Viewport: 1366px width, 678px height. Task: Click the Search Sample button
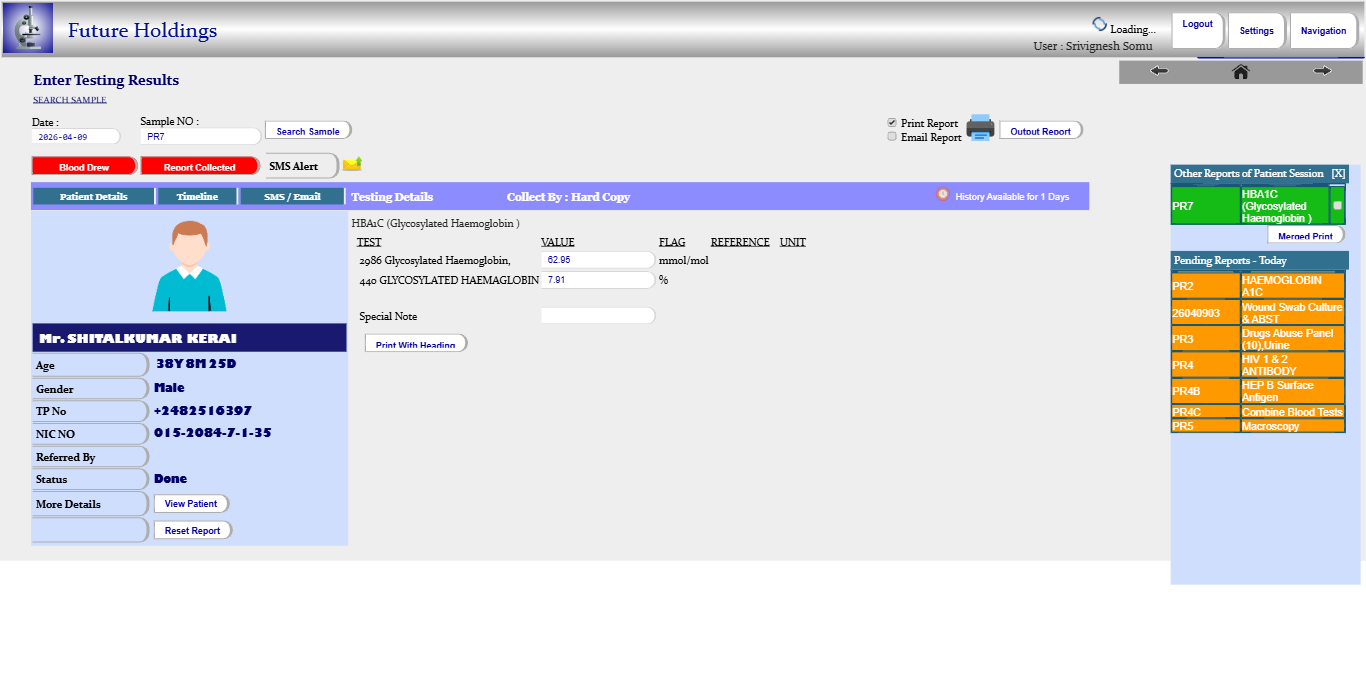[x=308, y=131]
